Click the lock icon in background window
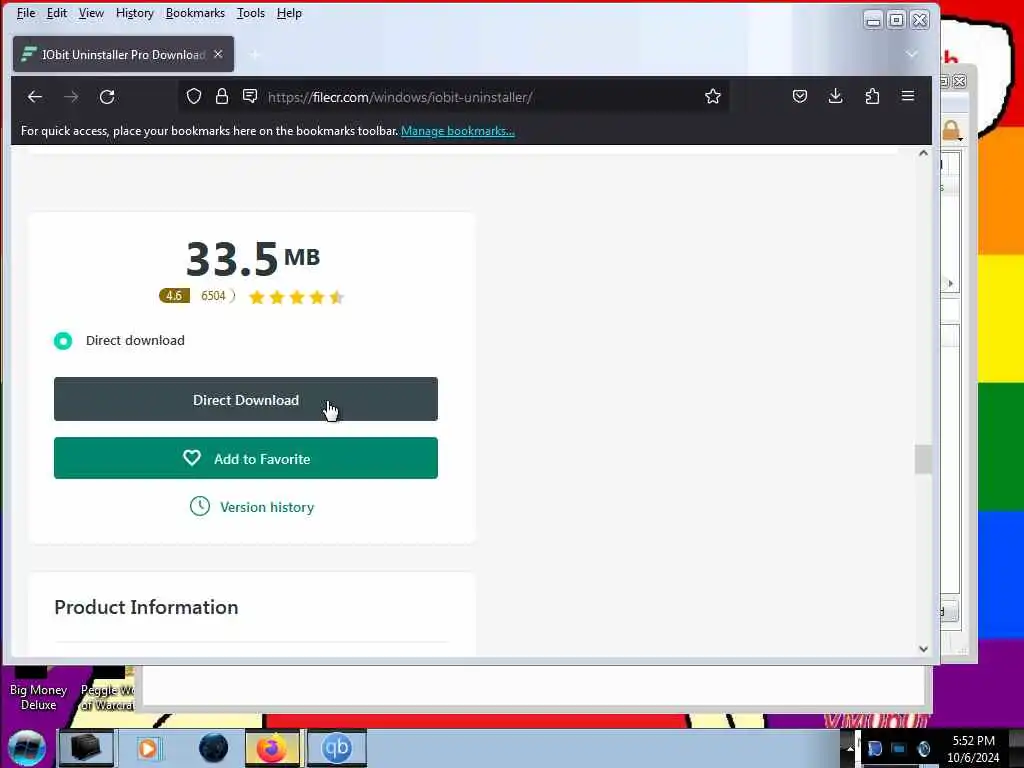The height and width of the screenshot is (768, 1024). pos(951,131)
